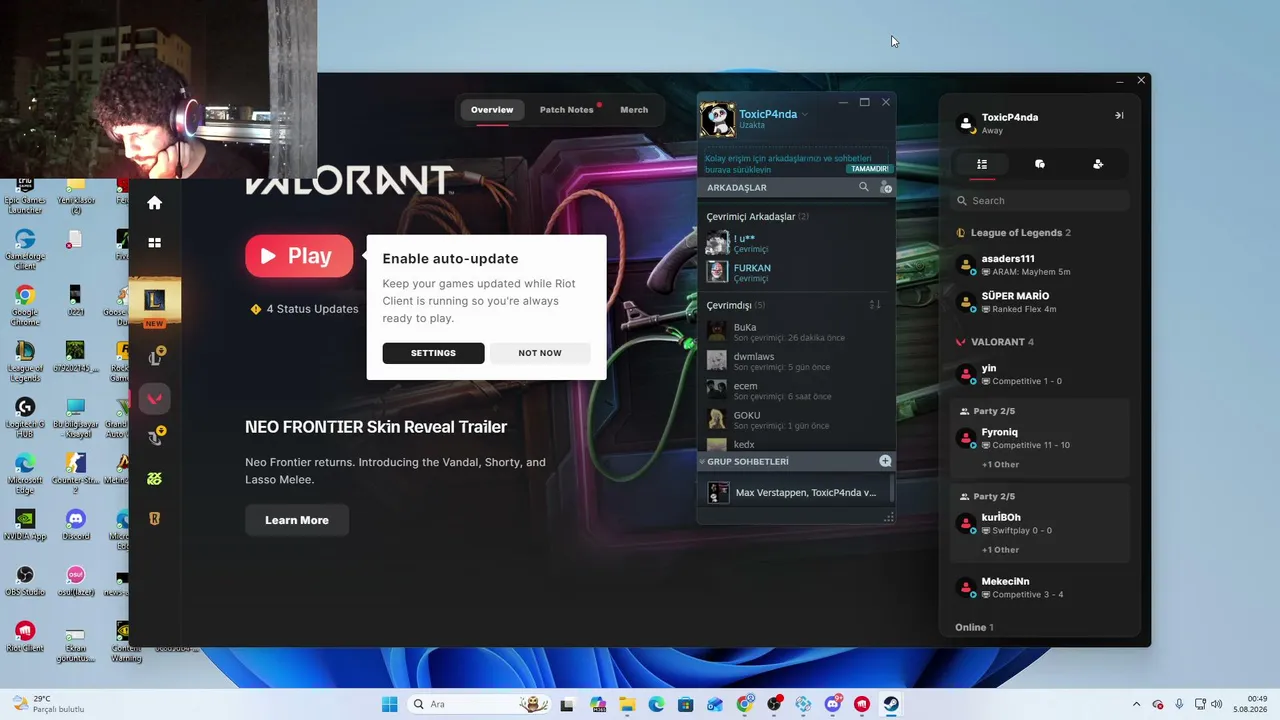Image resolution: width=1280 pixels, height=720 pixels.
Task: Open FURKAN's Steam chat
Action: click(x=797, y=272)
